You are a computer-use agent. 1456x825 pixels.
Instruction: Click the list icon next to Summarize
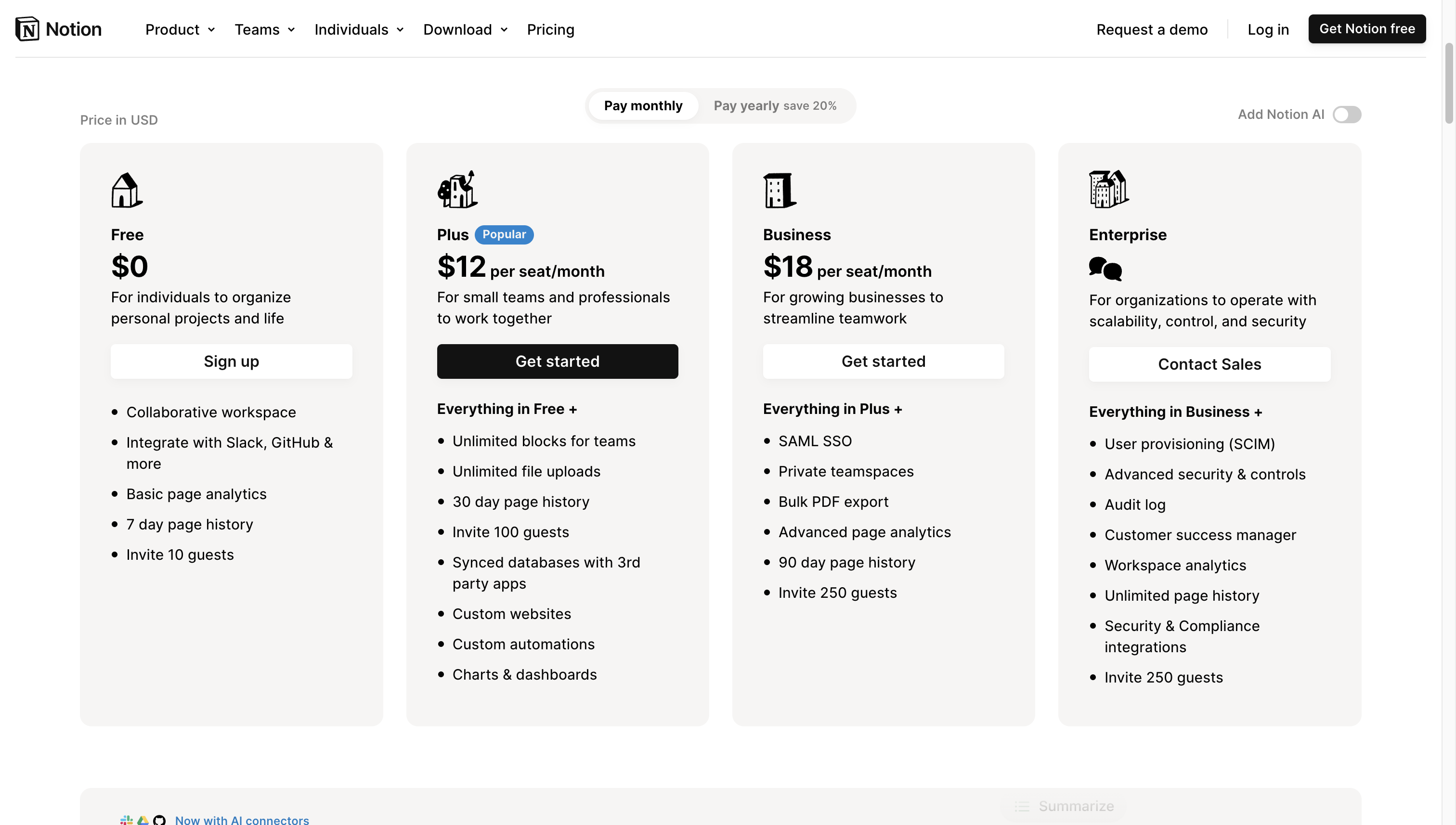click(x=1023, y=806)
